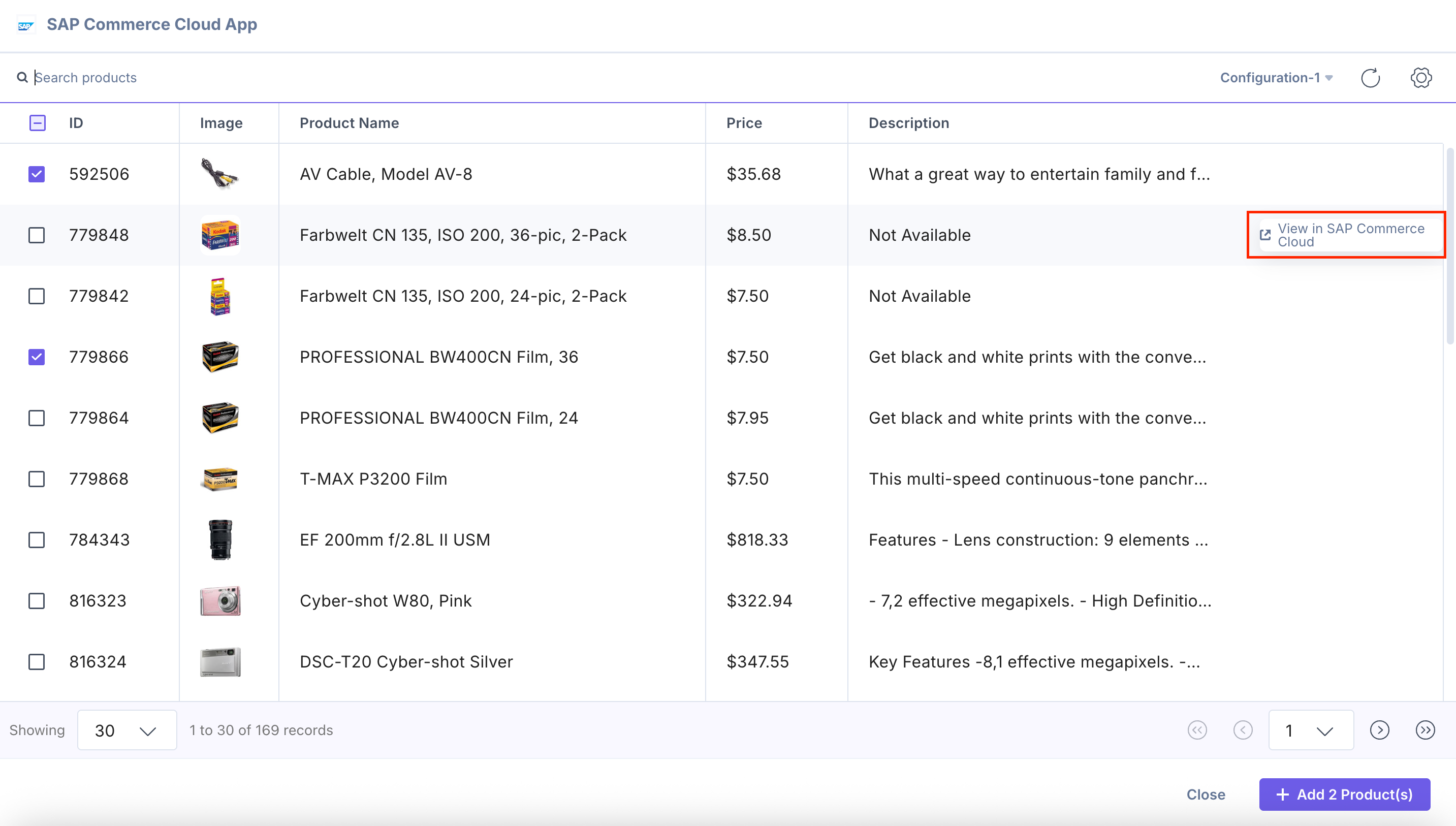Click 'Features - Lens construction' description

1038,540
